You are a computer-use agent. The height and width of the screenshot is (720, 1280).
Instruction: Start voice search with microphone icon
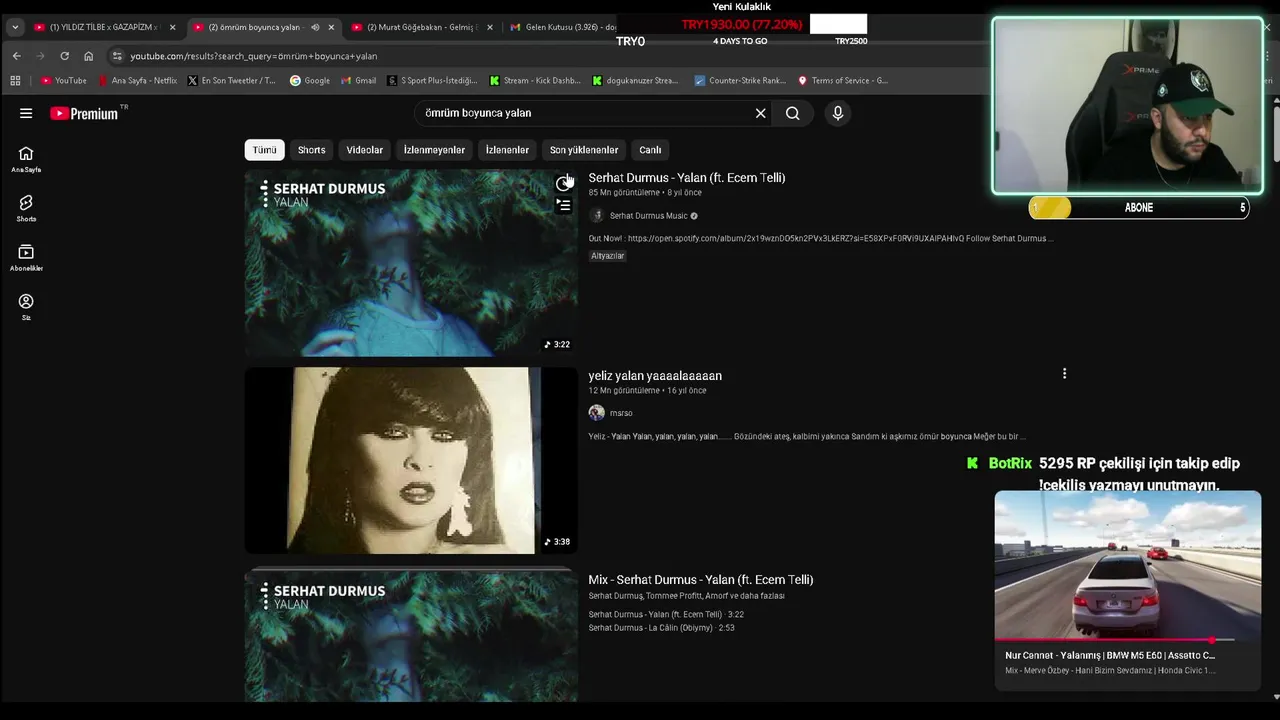(x=838, y=113)
